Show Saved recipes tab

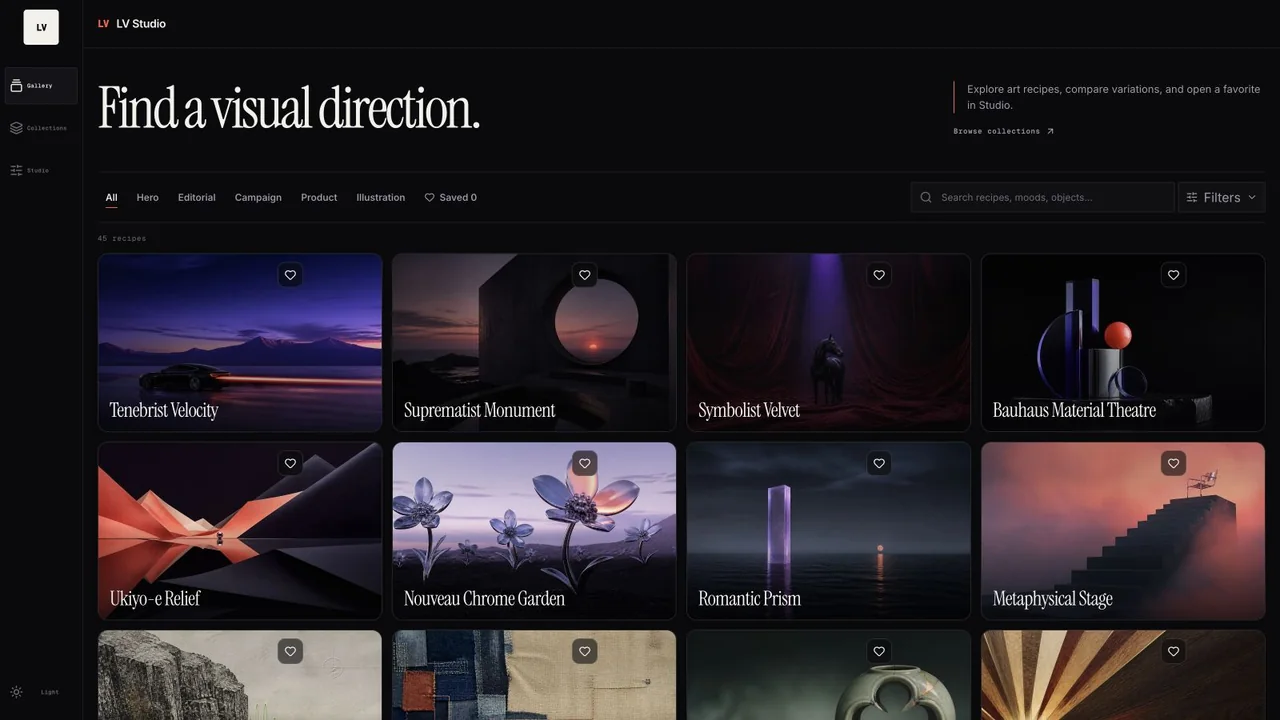click(x=451, y=198)
